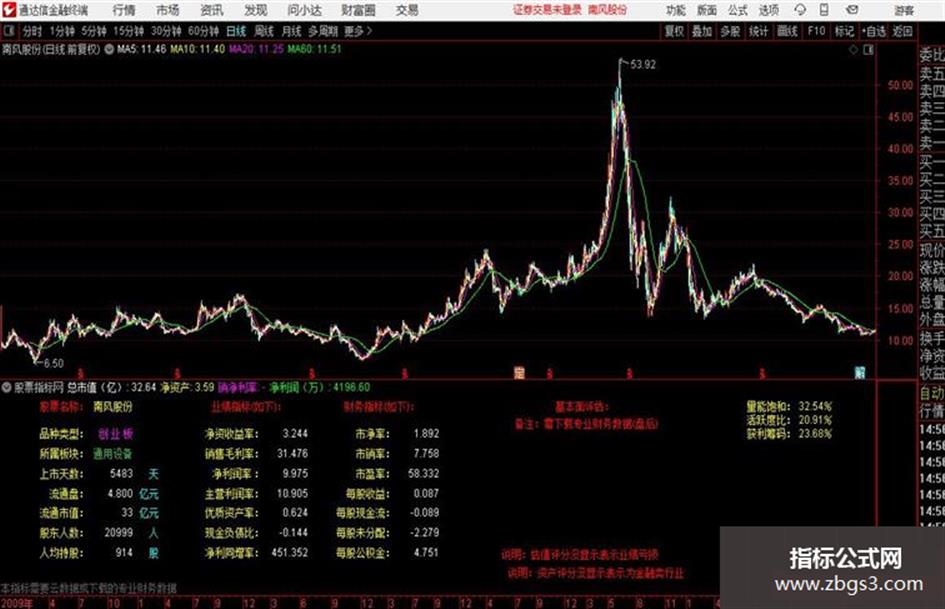Click the Tongdaxin red logo icon
The width and height of the screenshot is (945, 609).
click(8, 10)
